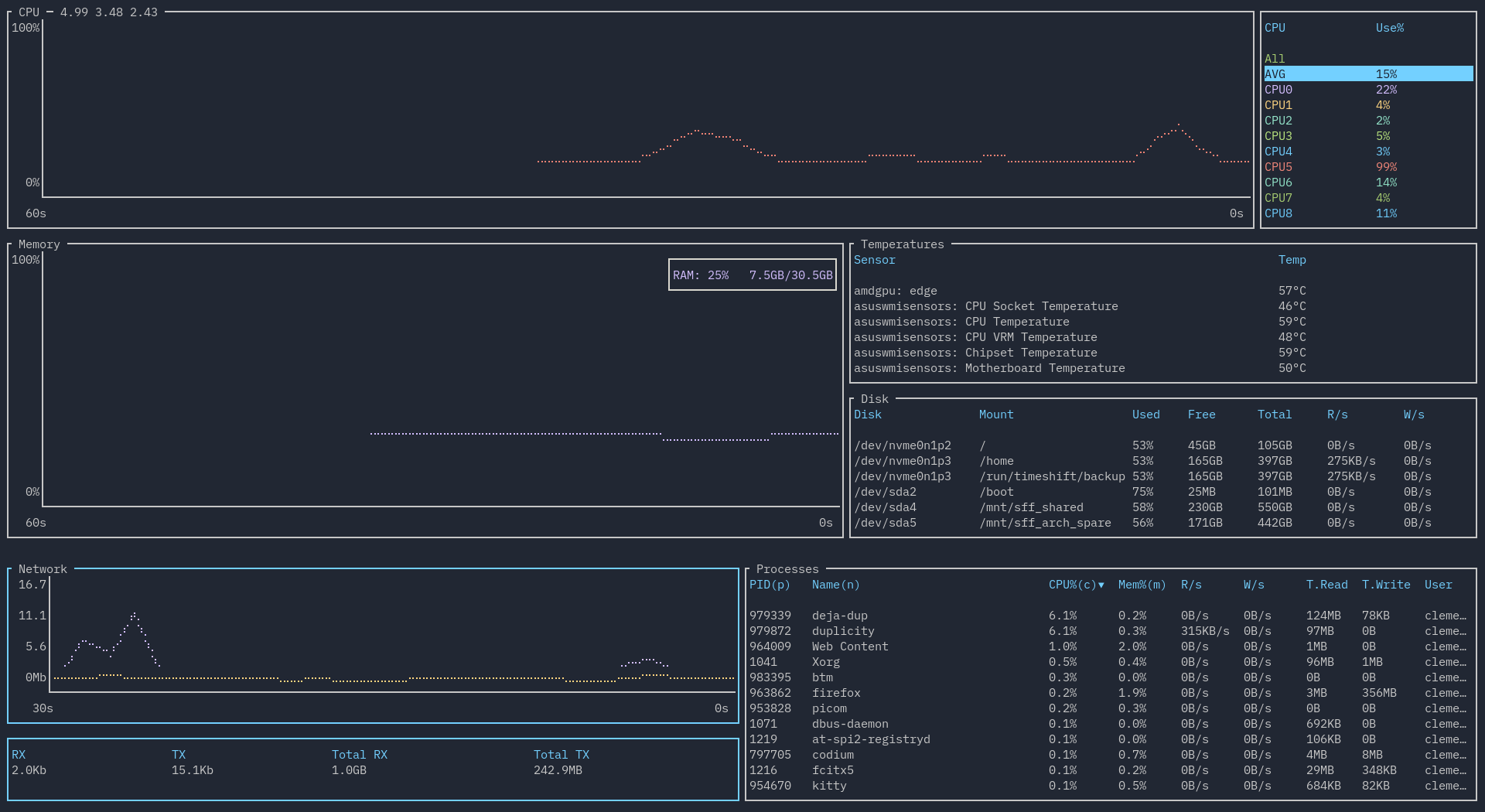Viewport: 1485px width, 812px height.
Task: Click the T.Read column header in Processes
Action: (1326, 585)
